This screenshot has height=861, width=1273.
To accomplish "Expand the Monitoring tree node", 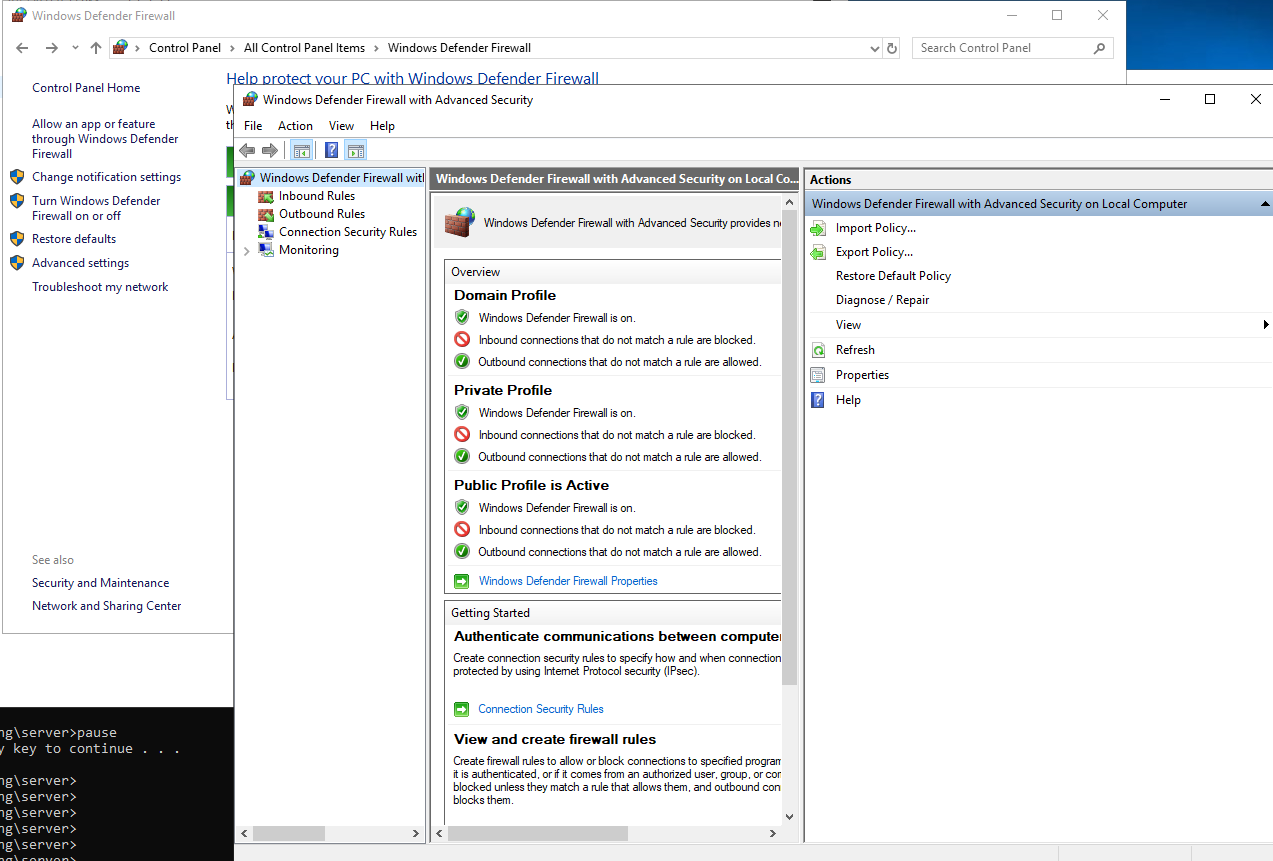I will tap(247, 251).
